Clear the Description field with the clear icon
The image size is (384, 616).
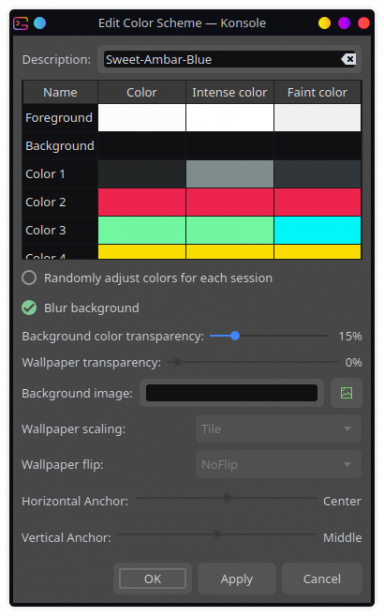coord(348,59)
